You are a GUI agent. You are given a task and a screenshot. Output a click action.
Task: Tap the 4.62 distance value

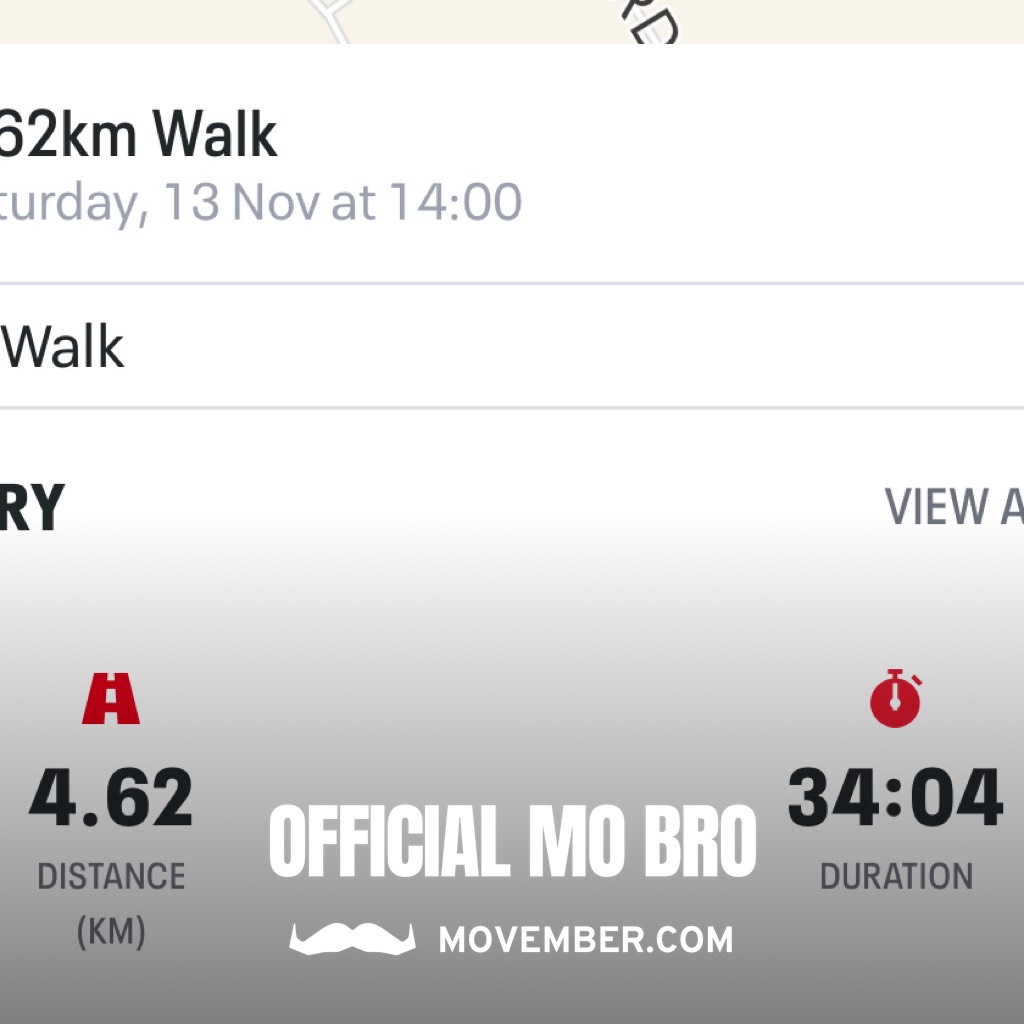(x=111, y=798)
